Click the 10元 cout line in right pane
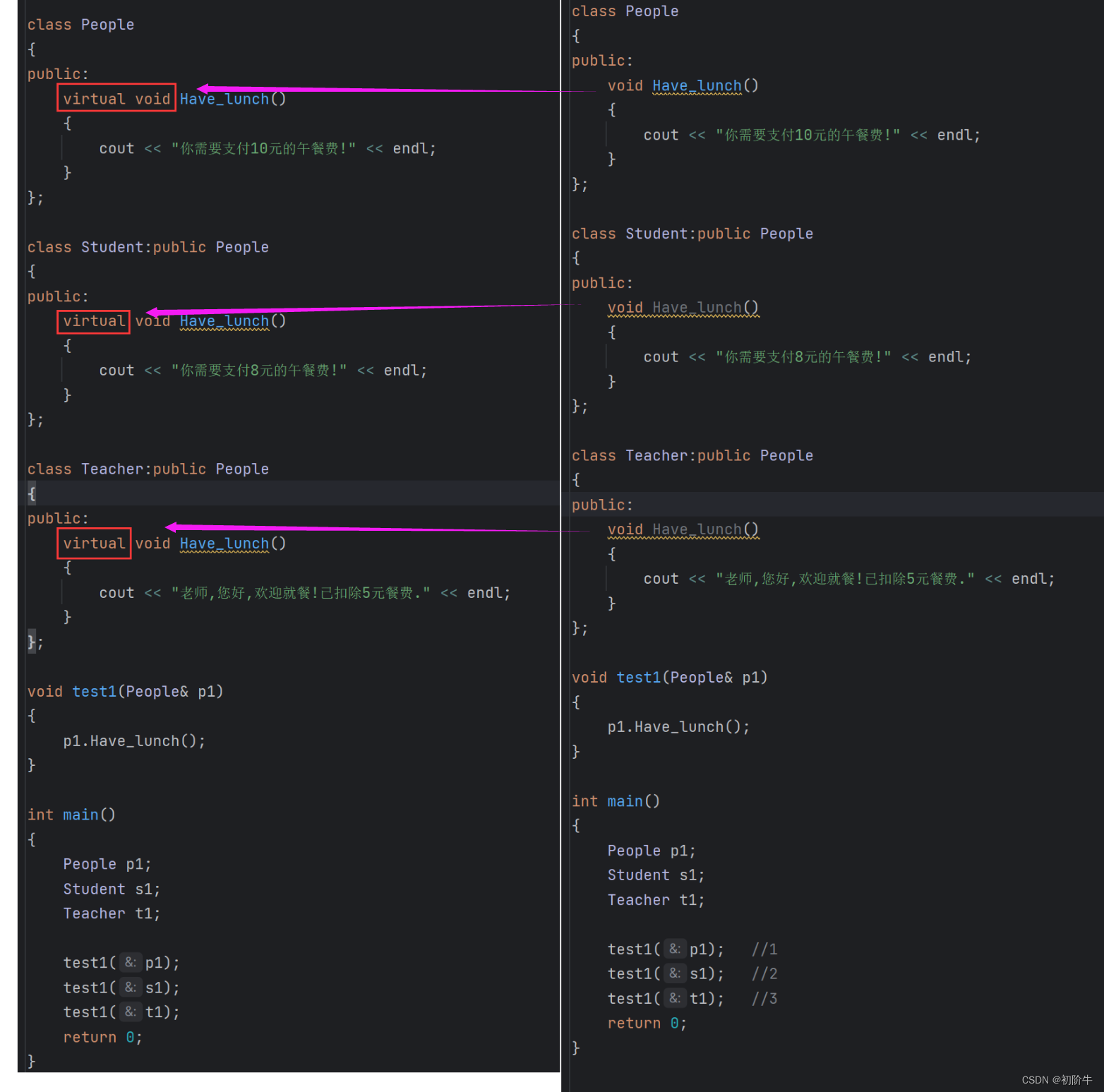The height and width of the screenshot is (1092, 1104). (812, 136)
